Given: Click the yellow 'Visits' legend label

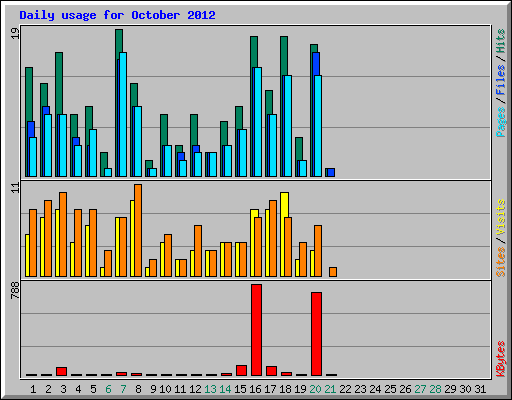Looking at the screenshot, I should (x=501, y=217).
